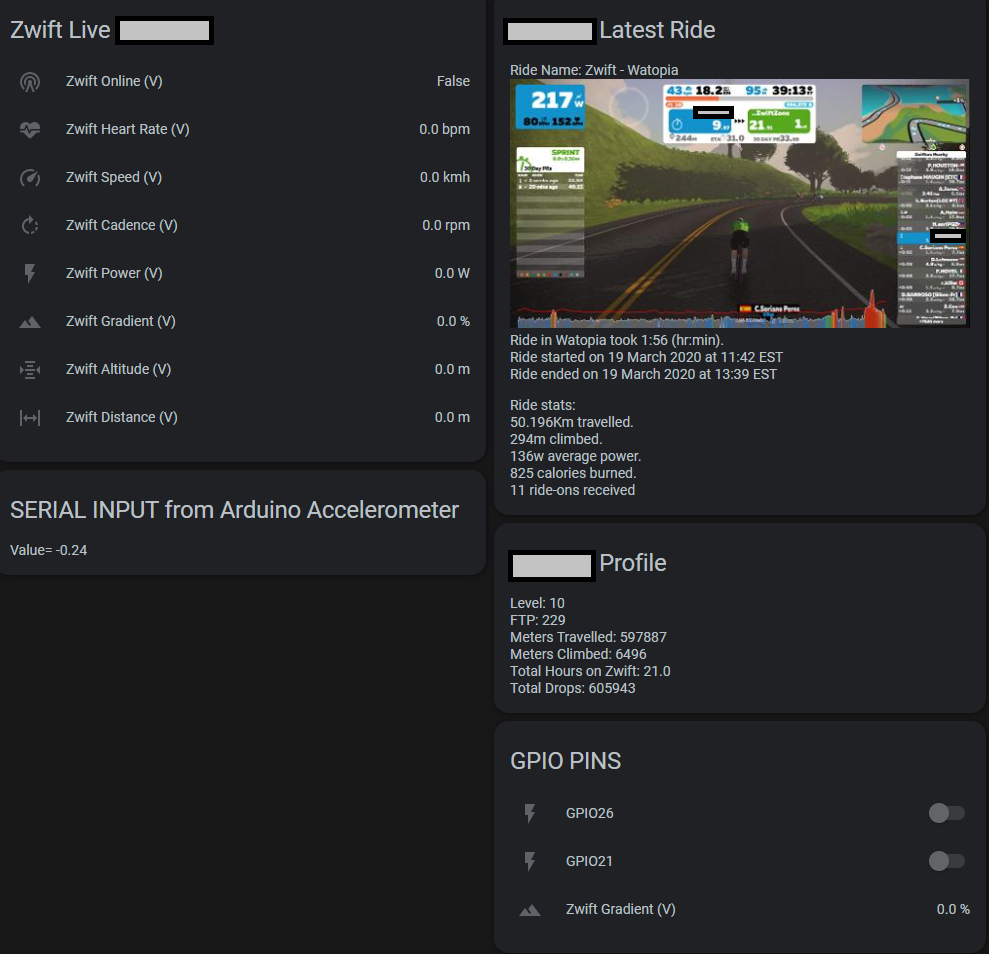This screenshot has height=954, width=989.
Task: Toggle the GPIO21 switch
Action: [946, 861]
